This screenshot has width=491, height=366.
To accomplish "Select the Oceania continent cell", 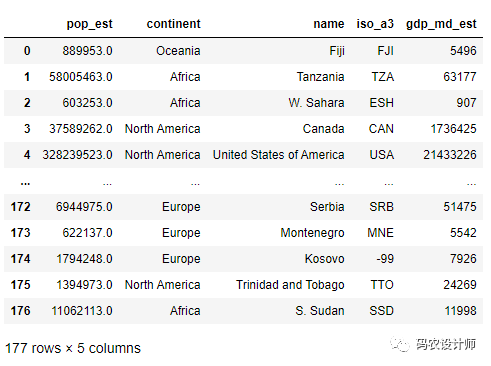I will (178, 51).
